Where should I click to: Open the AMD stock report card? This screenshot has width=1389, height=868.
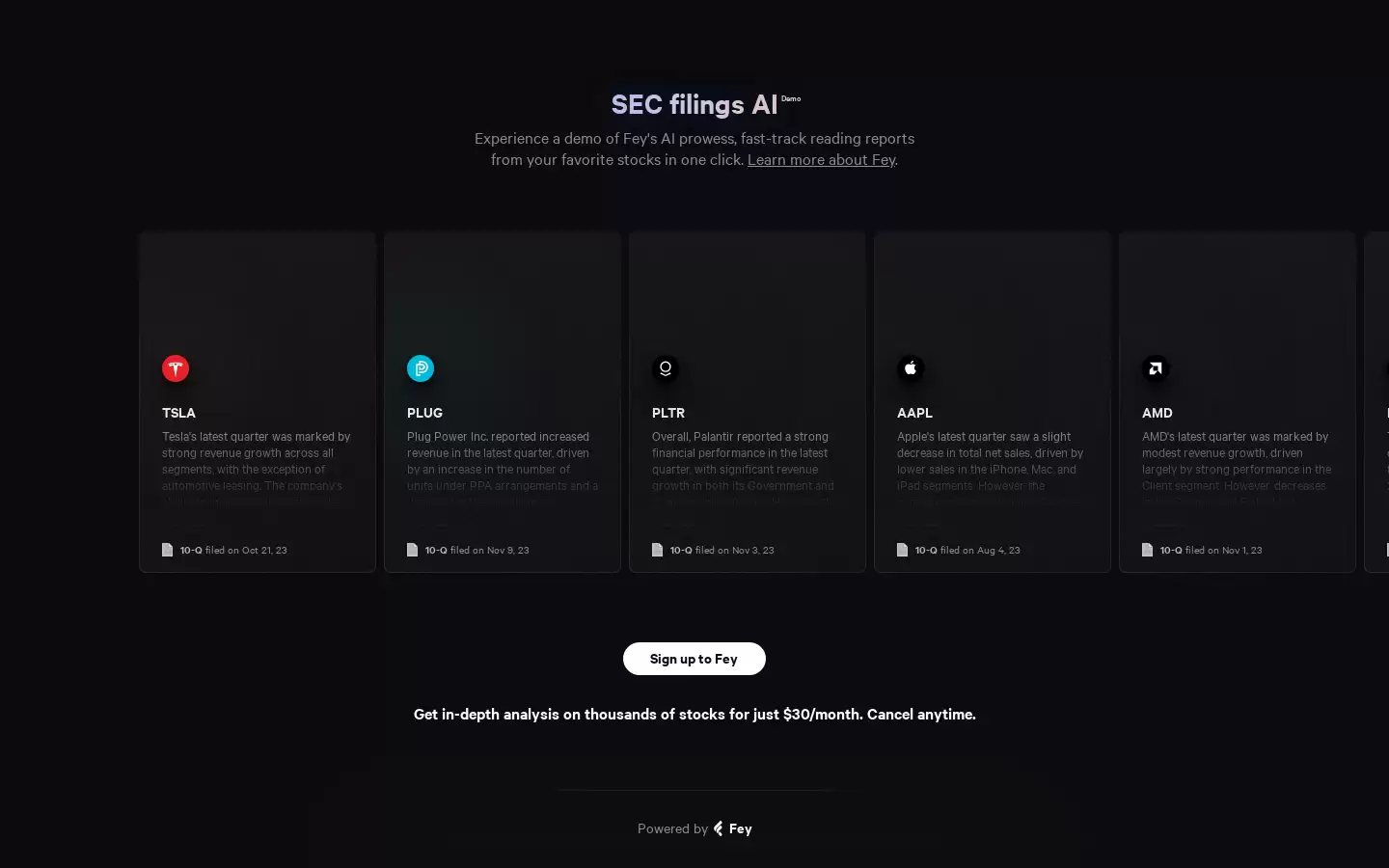(x=1237, y=401)
